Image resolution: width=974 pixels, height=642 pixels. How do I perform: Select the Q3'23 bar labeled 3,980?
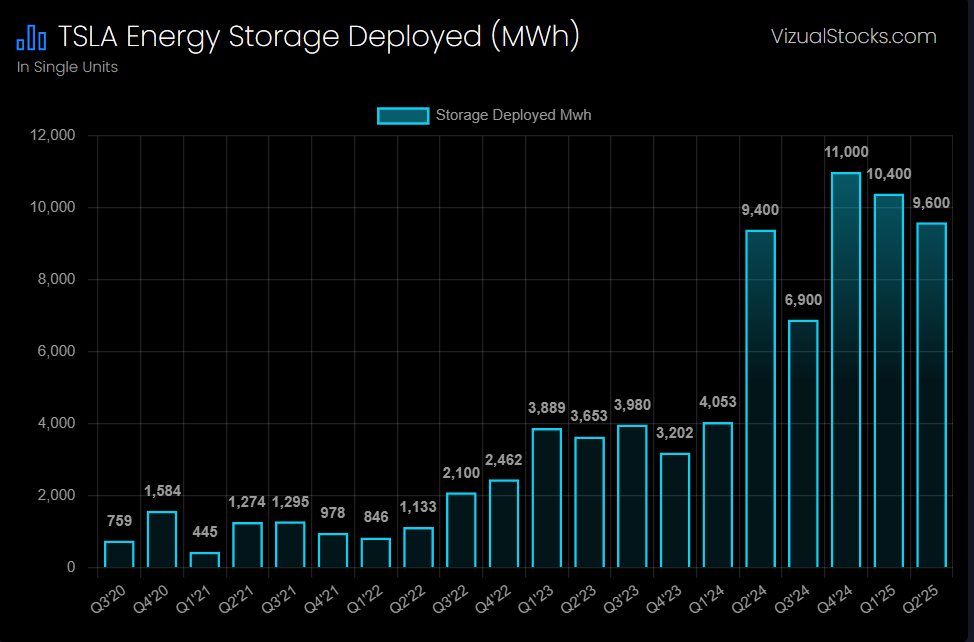[x=632, y=496]
